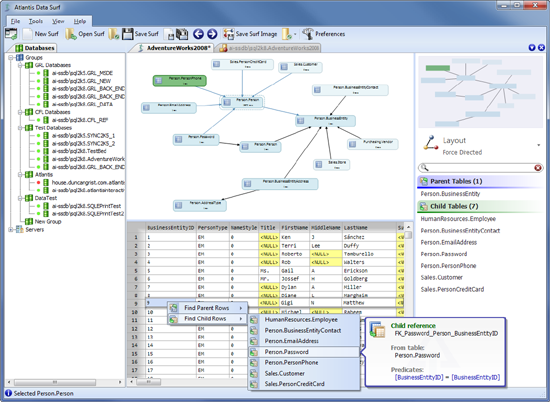Select HumanResources.Employee in submenu
The width and height of the screenshot is (550, 402).
(304, 320)
